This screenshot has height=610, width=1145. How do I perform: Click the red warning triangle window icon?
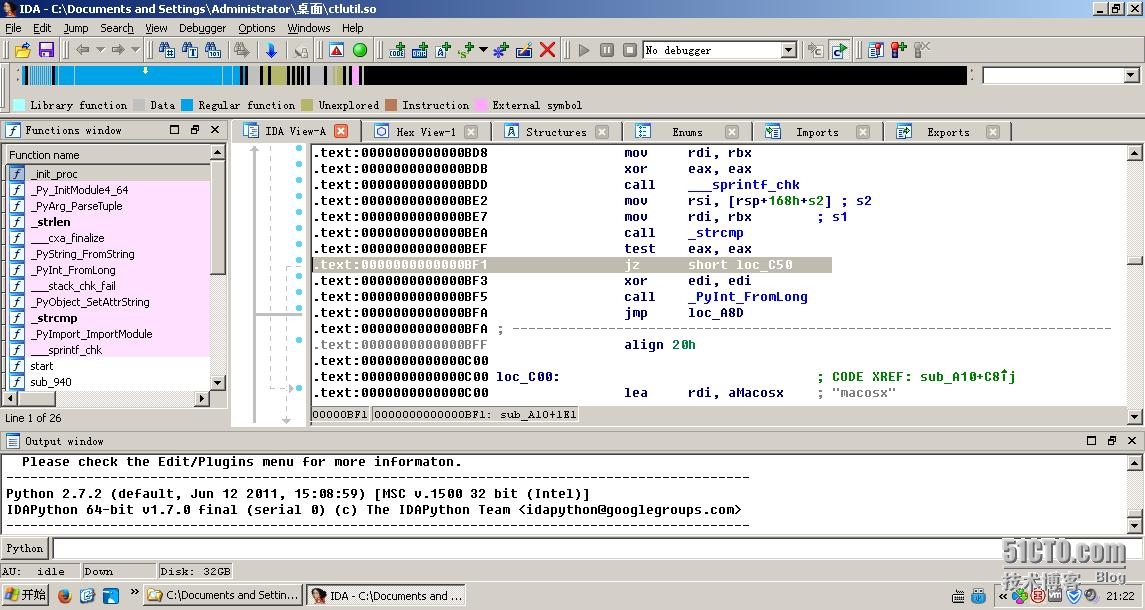(x=337, y=50)
